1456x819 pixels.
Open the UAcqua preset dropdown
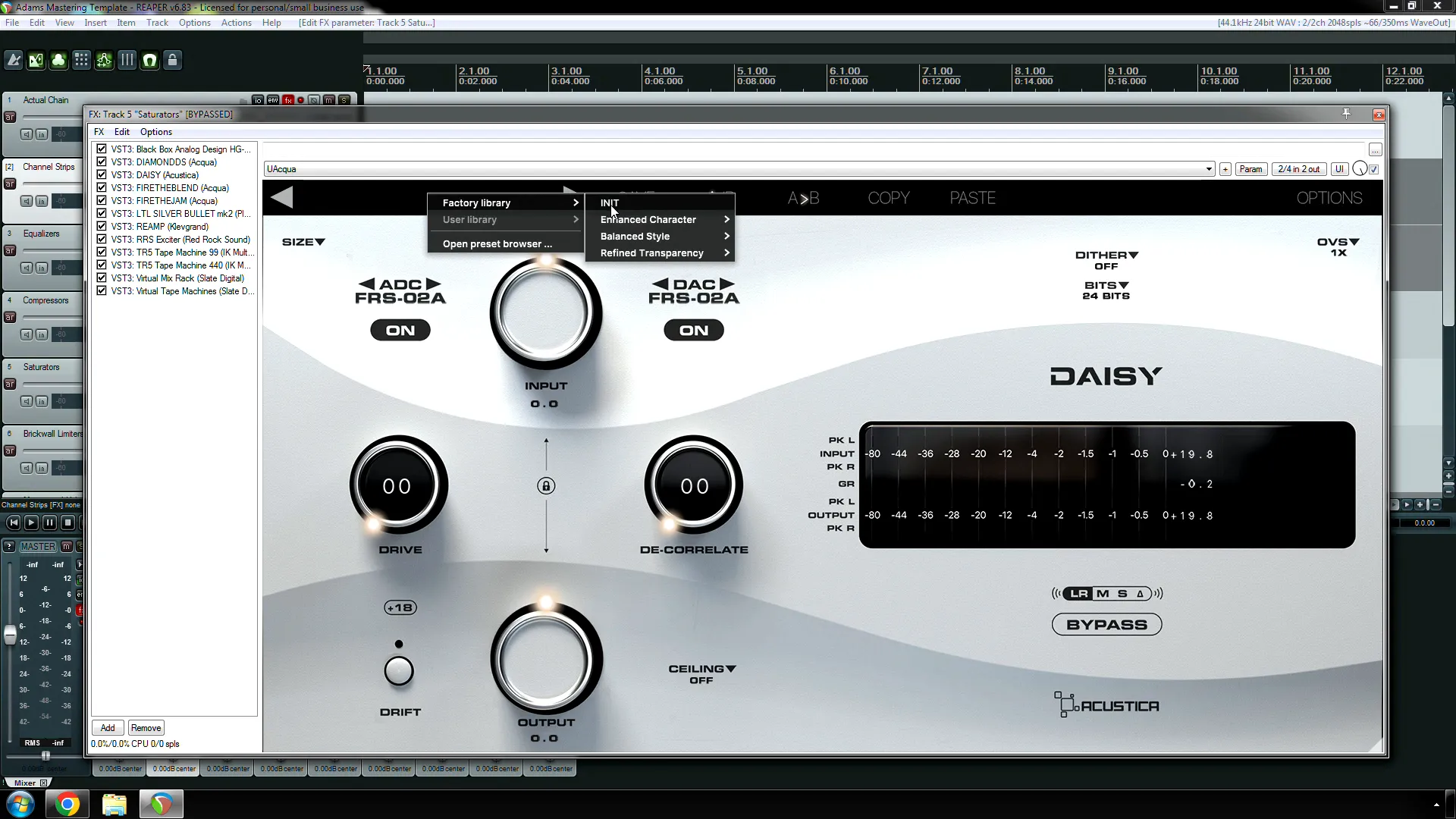pos(739,169)
